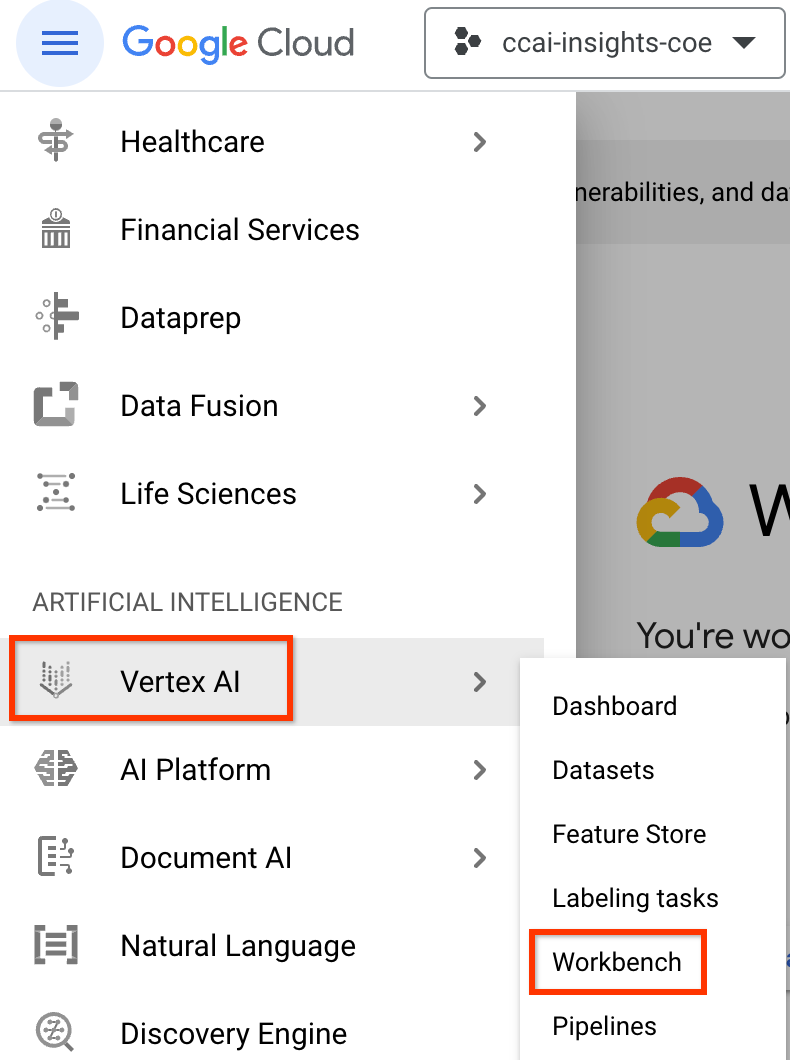Expand the Data Fusion submenu arrow
The image size is (790, 1060).
pyautogui.click(x=480, y=406)
